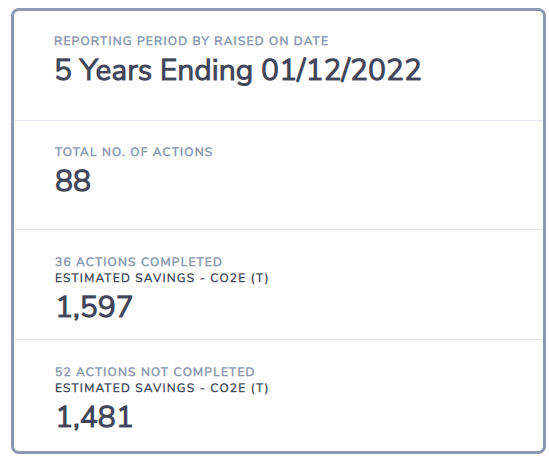This screenshot has height=459, width=549.
Task: Click 'Estimated Savings - CO2E (T)' under completed actions
Action: (162, 278)
